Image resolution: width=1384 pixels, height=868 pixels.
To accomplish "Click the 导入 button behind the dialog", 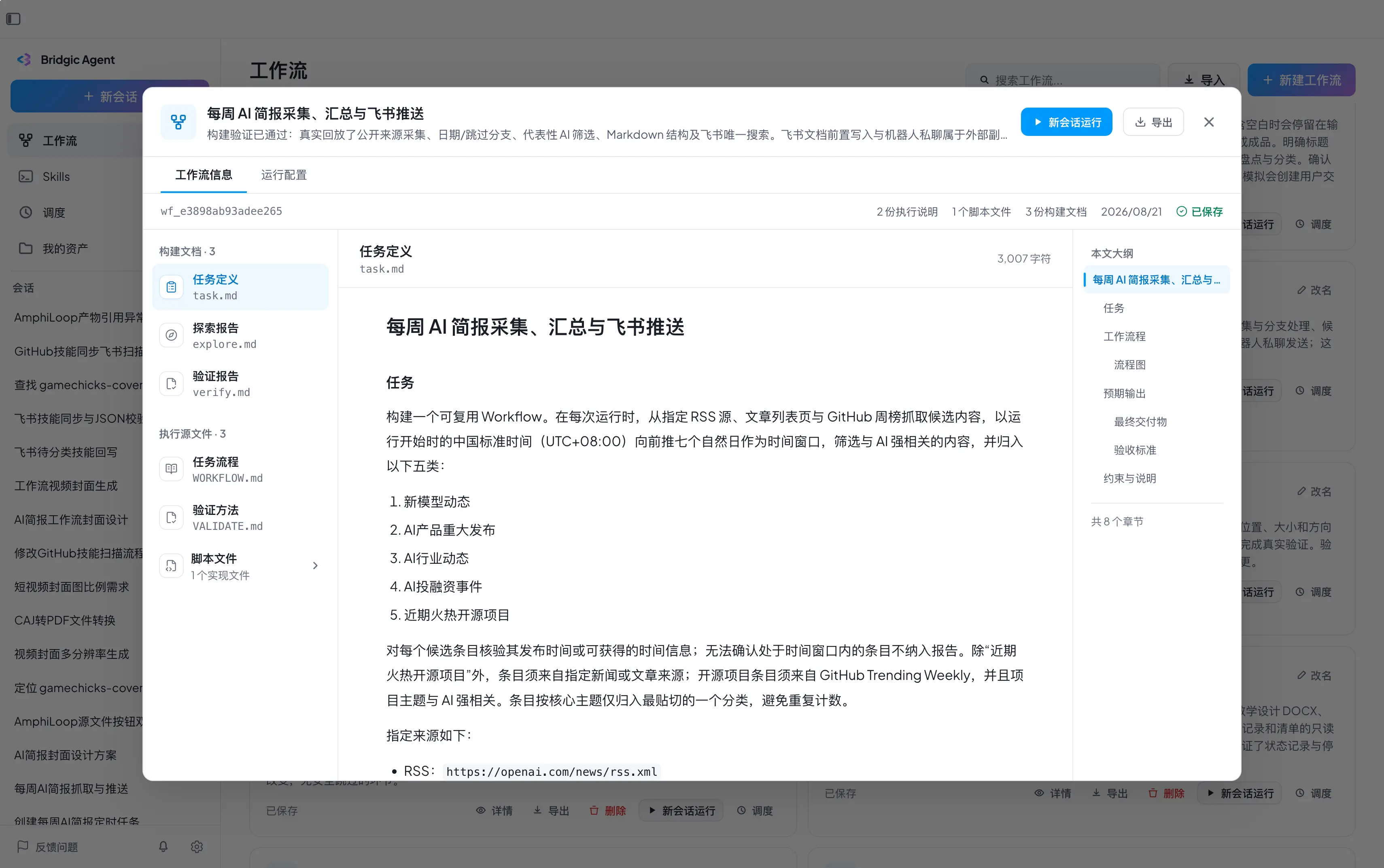I will [x=1204, y=80].
